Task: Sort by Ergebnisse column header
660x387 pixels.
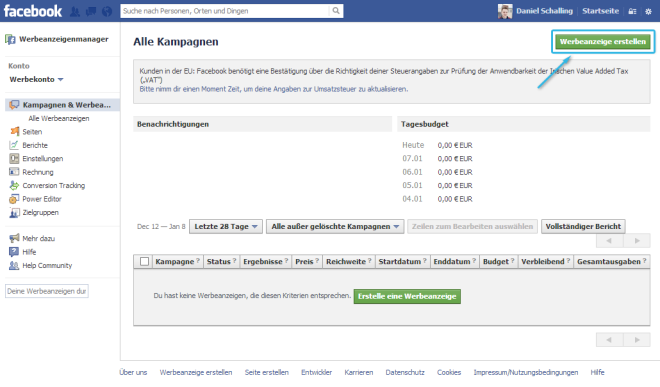Action: 263,262
